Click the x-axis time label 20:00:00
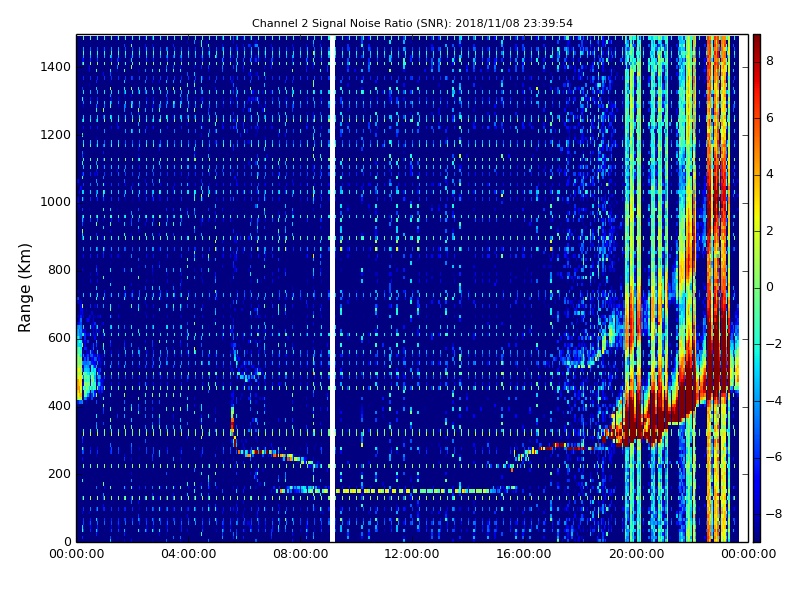This screenshot has width=800, height=600. point(636,554)
